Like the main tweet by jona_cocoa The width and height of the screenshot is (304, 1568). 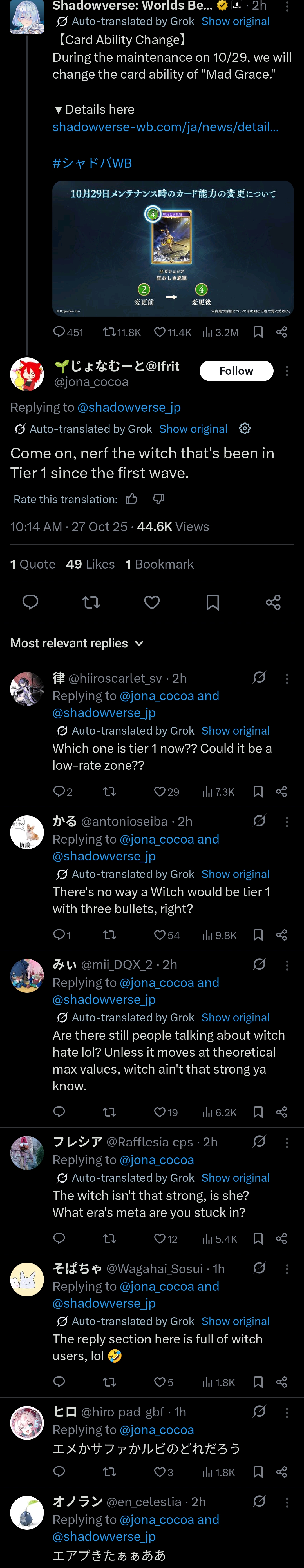point(152,602)
